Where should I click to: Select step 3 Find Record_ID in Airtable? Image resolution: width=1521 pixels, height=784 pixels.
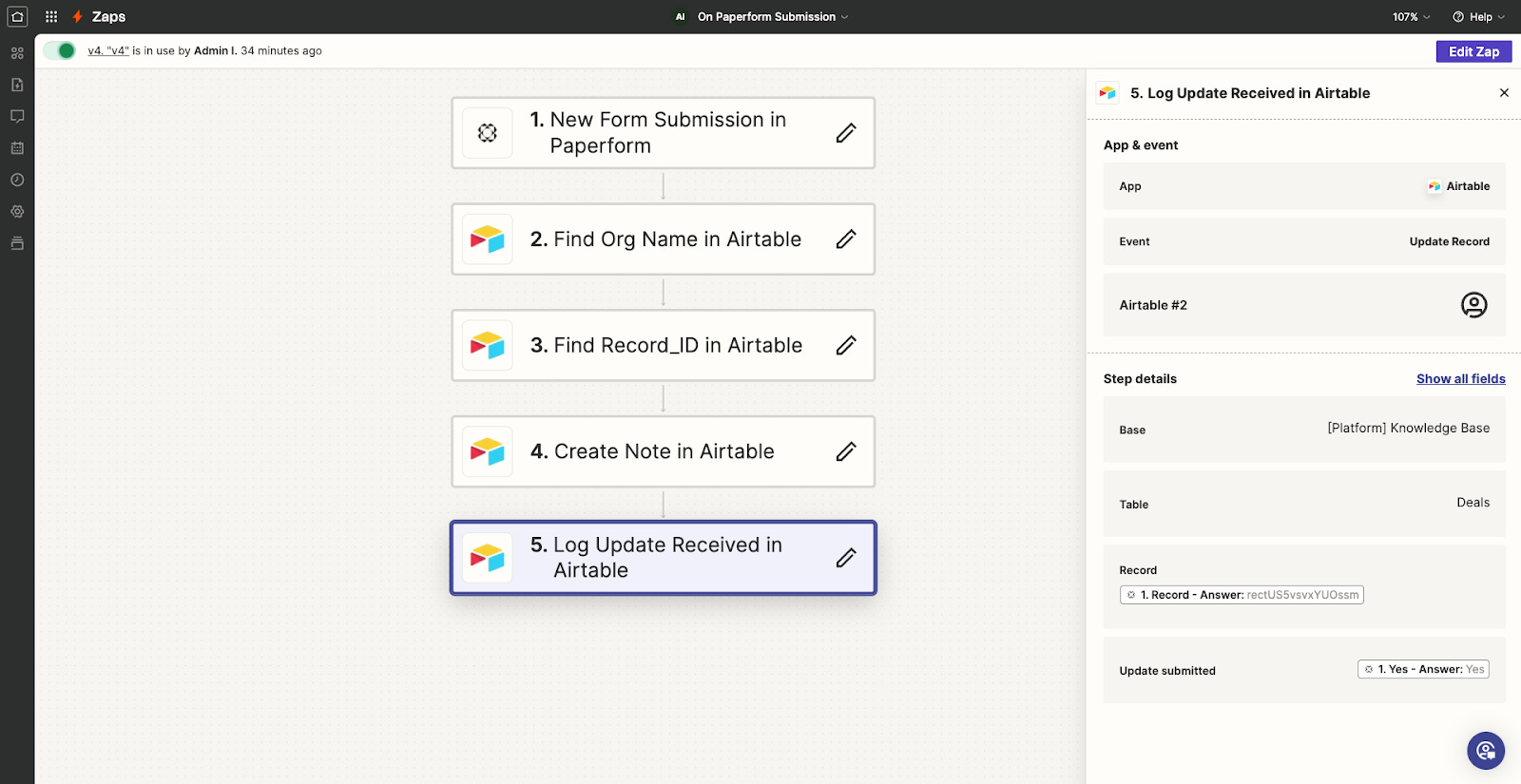tap(663, 345)
